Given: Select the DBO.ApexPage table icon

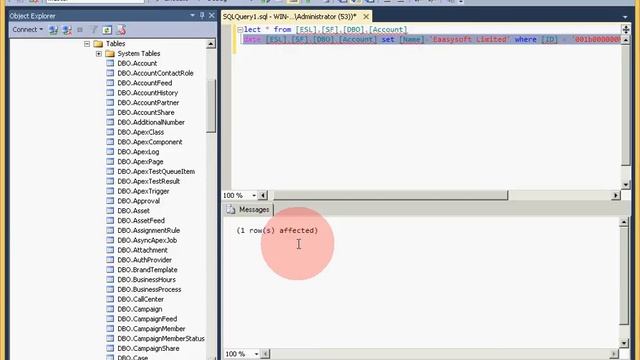Looking at the screenshot, I should (x=110, y=162).
